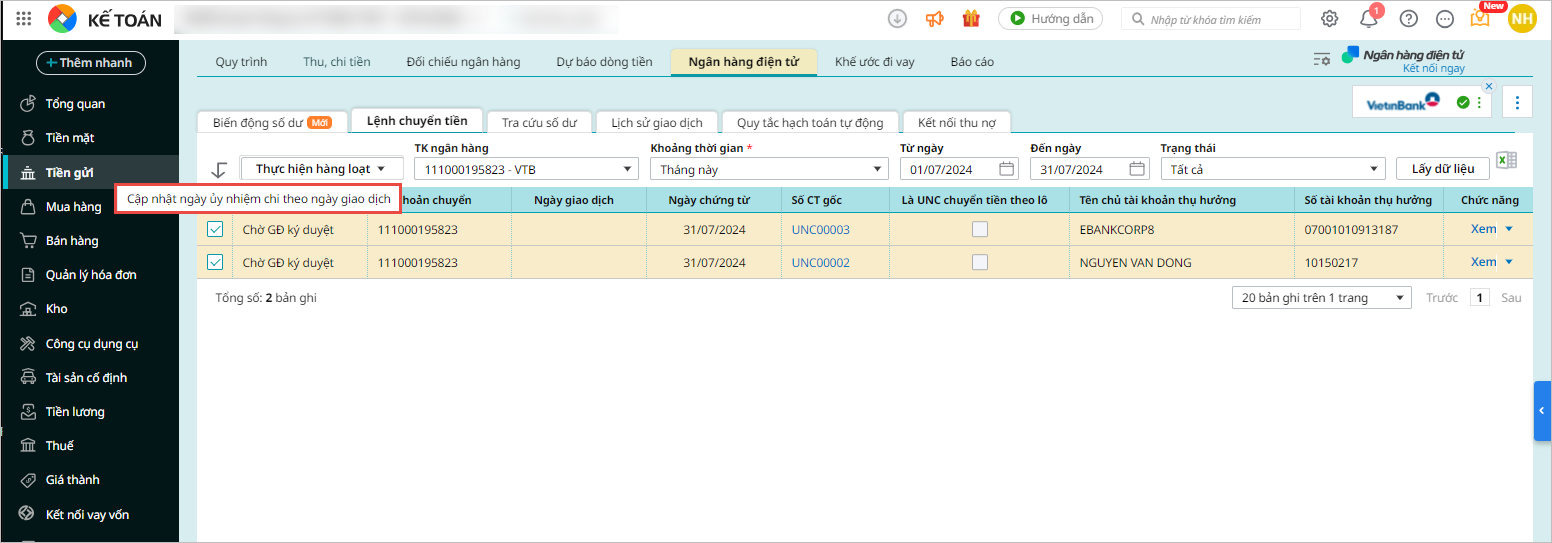Viewport: 1552px width, 543px height.
Task: Tick batch transfer checkbox for NGUYEN VAN DONG
Action: 980,262
